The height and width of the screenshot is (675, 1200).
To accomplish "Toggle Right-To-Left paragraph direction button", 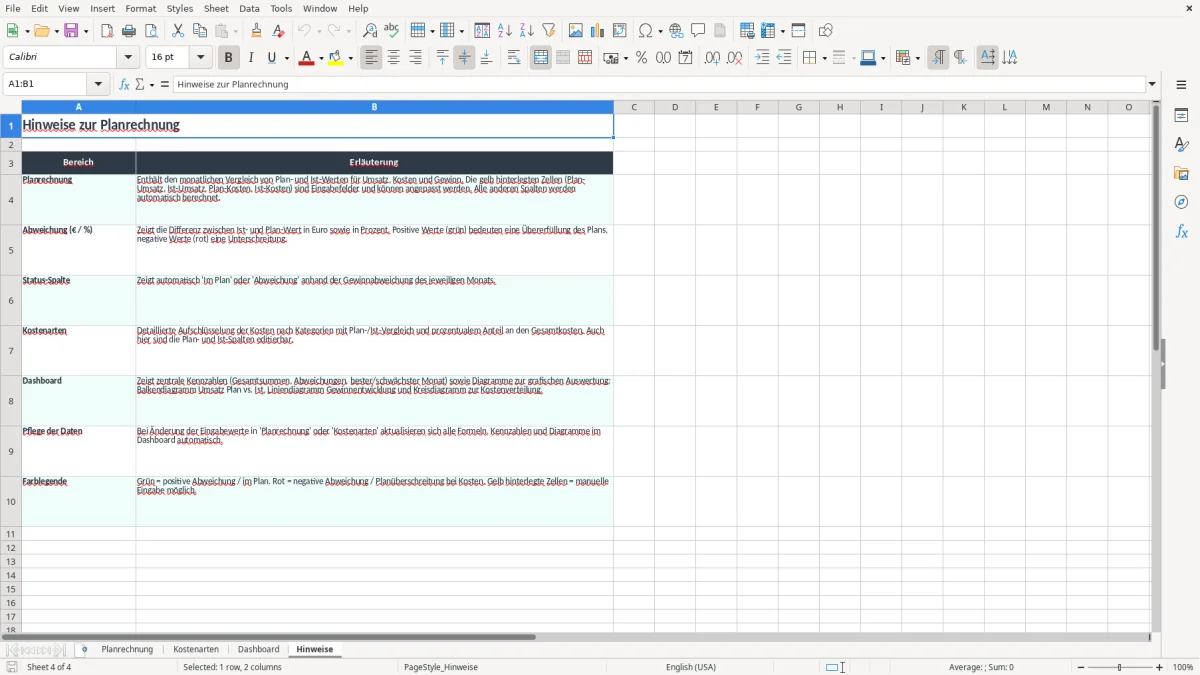I will click(960, 58).
